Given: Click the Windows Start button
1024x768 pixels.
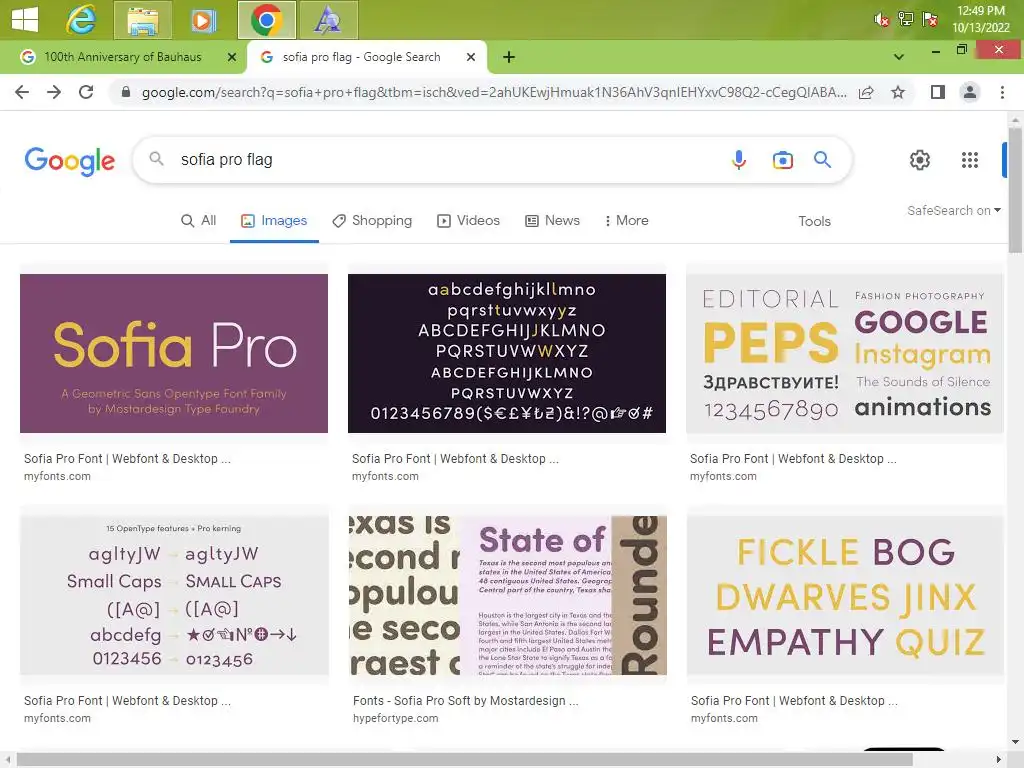Looking at the screenshot, I should (x=25, y=20).
